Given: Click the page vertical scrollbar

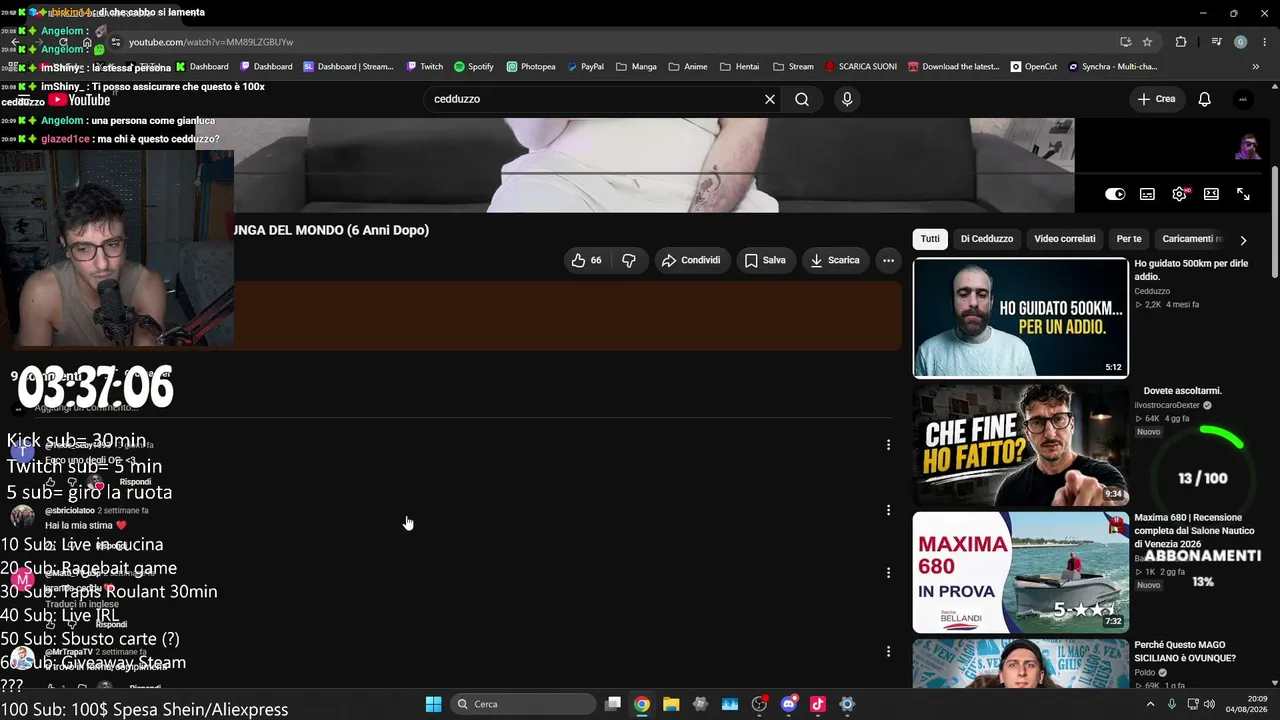Looking at the screenshot, I should click(x=1274, y=220).
